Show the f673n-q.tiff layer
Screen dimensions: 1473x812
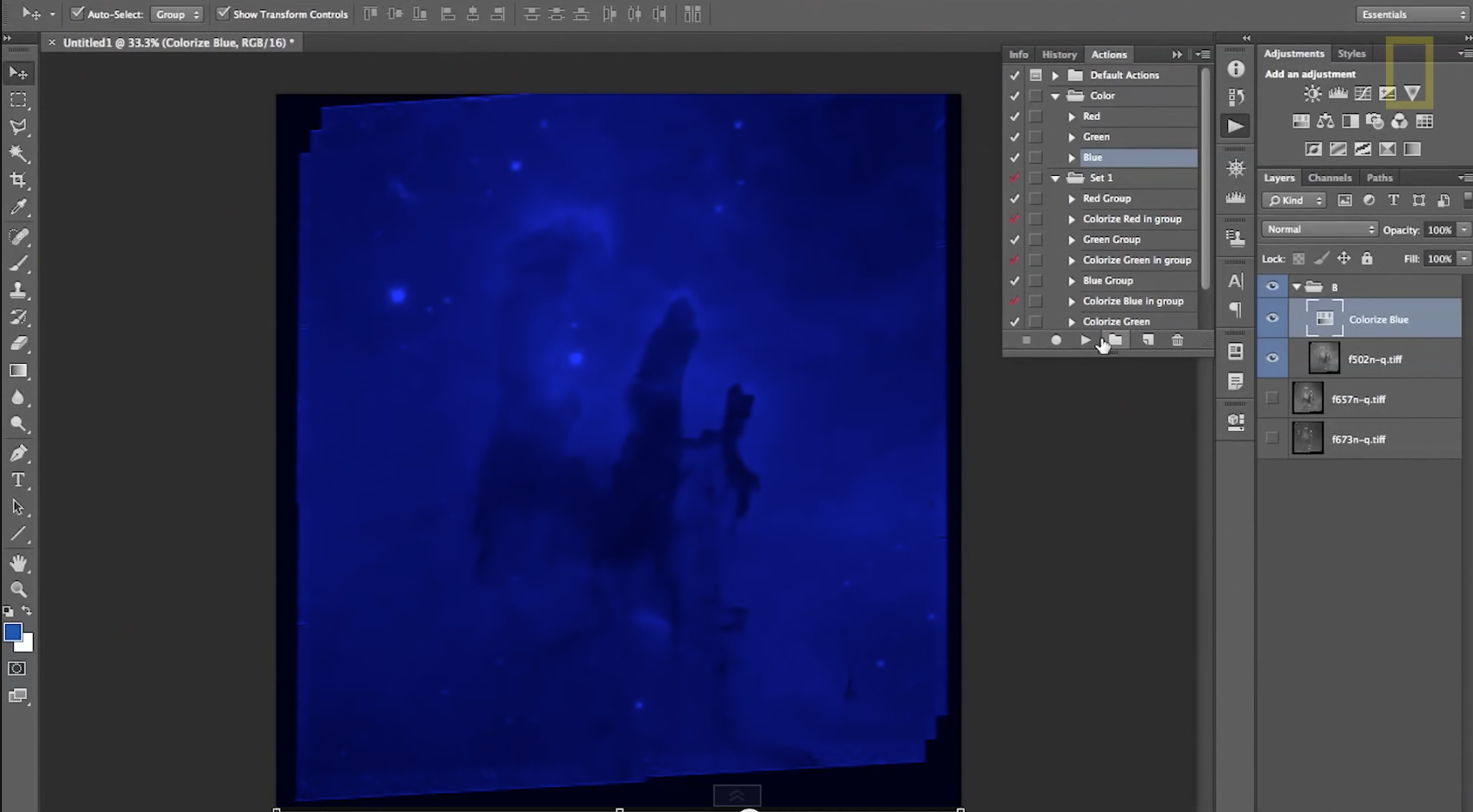point(1272,438)
